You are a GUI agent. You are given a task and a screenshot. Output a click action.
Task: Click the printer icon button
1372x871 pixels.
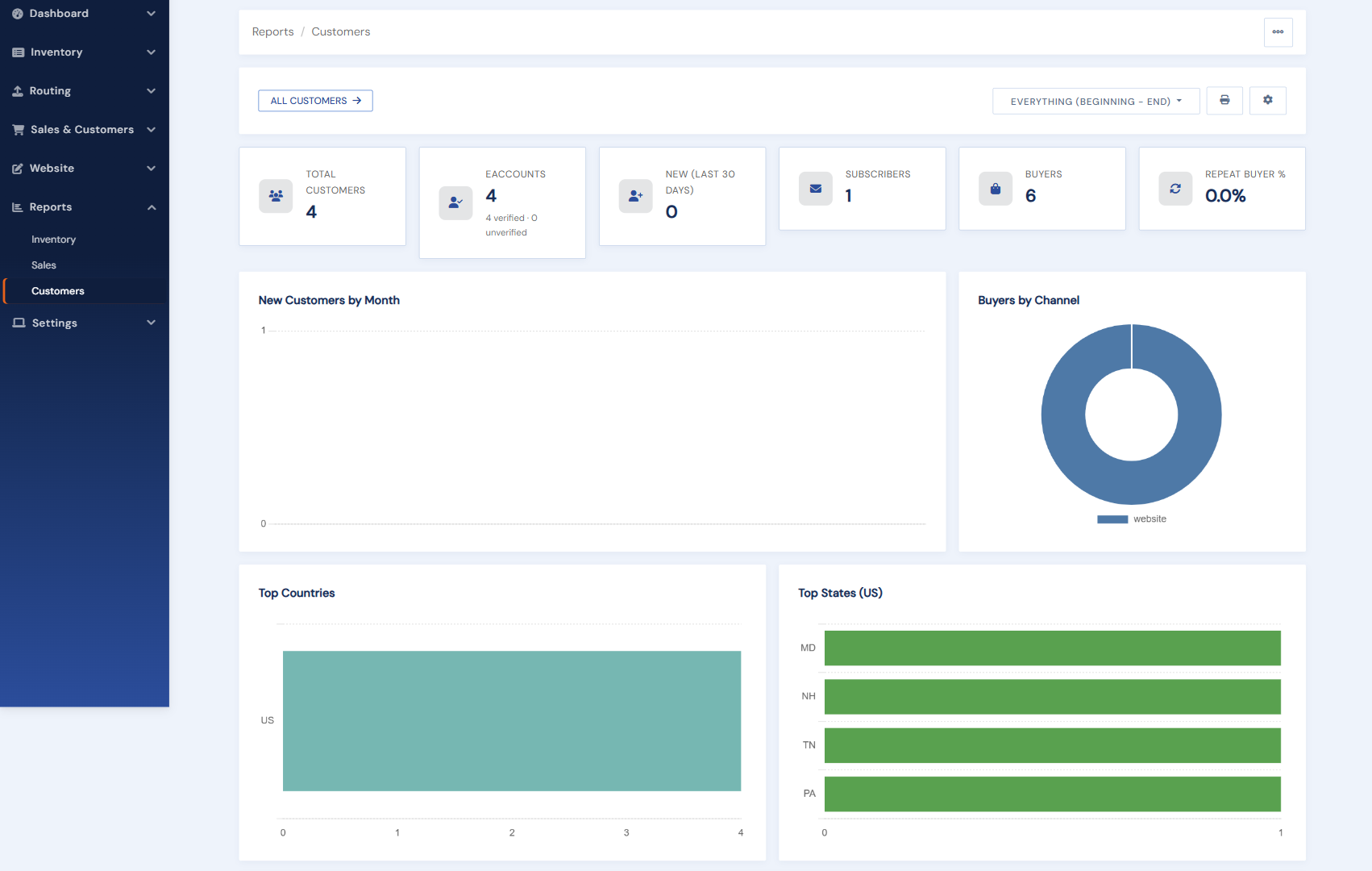point(1224,101)
